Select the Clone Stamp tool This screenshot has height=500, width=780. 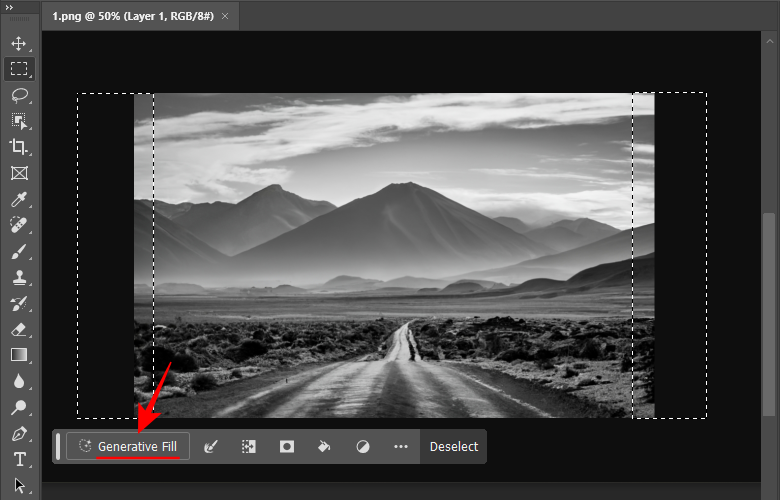click(19, 277)
